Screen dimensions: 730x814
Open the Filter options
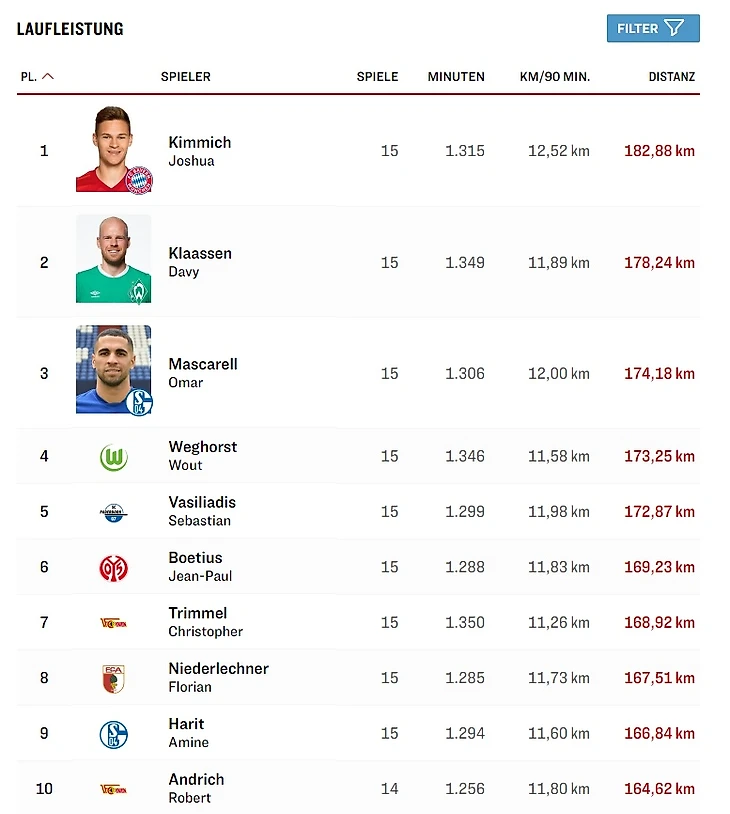[652, 28]
